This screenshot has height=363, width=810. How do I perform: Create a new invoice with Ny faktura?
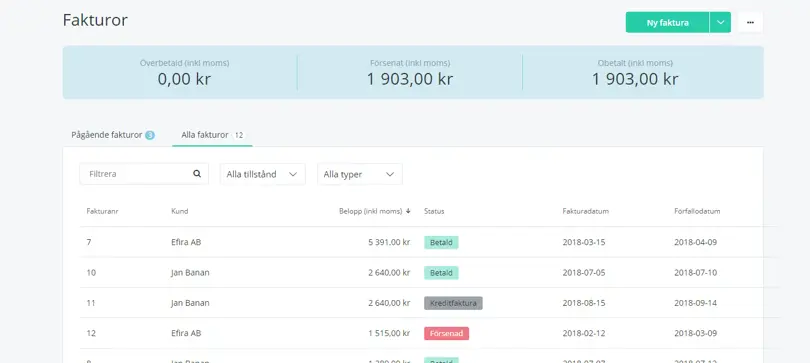click(667, 23)
